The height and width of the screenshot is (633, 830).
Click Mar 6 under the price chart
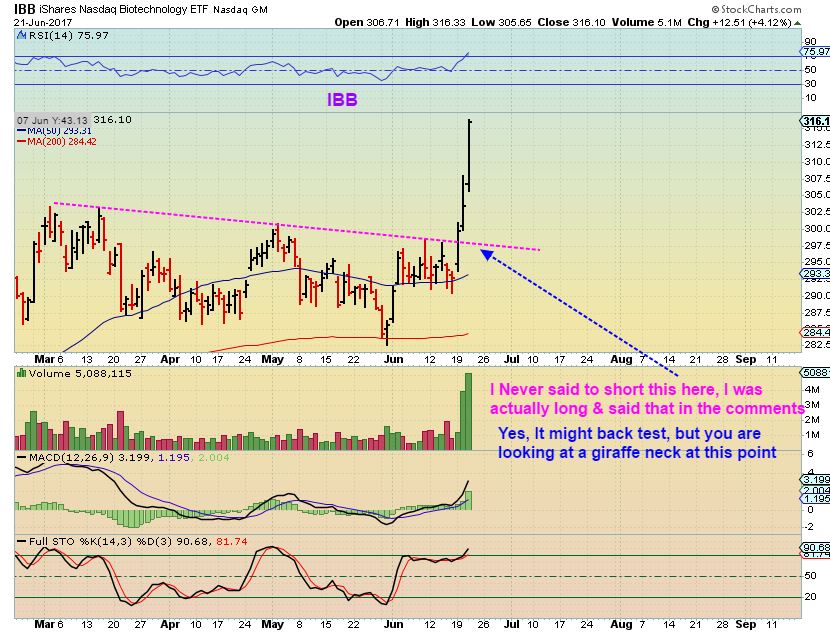[x=49, y=359]
